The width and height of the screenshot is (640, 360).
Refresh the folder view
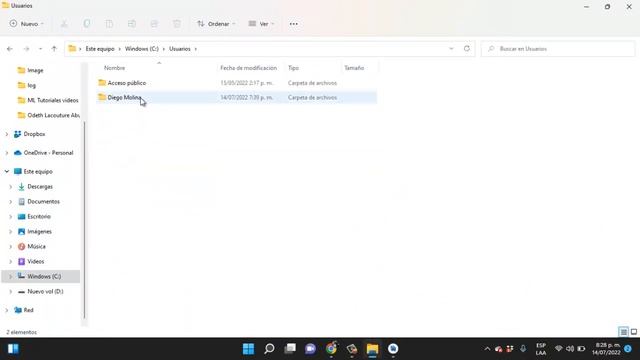coord(467,49)
